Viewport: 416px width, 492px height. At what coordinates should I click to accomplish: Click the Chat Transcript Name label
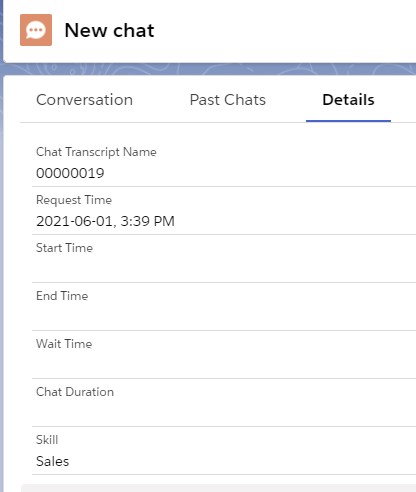pos(96,152)
